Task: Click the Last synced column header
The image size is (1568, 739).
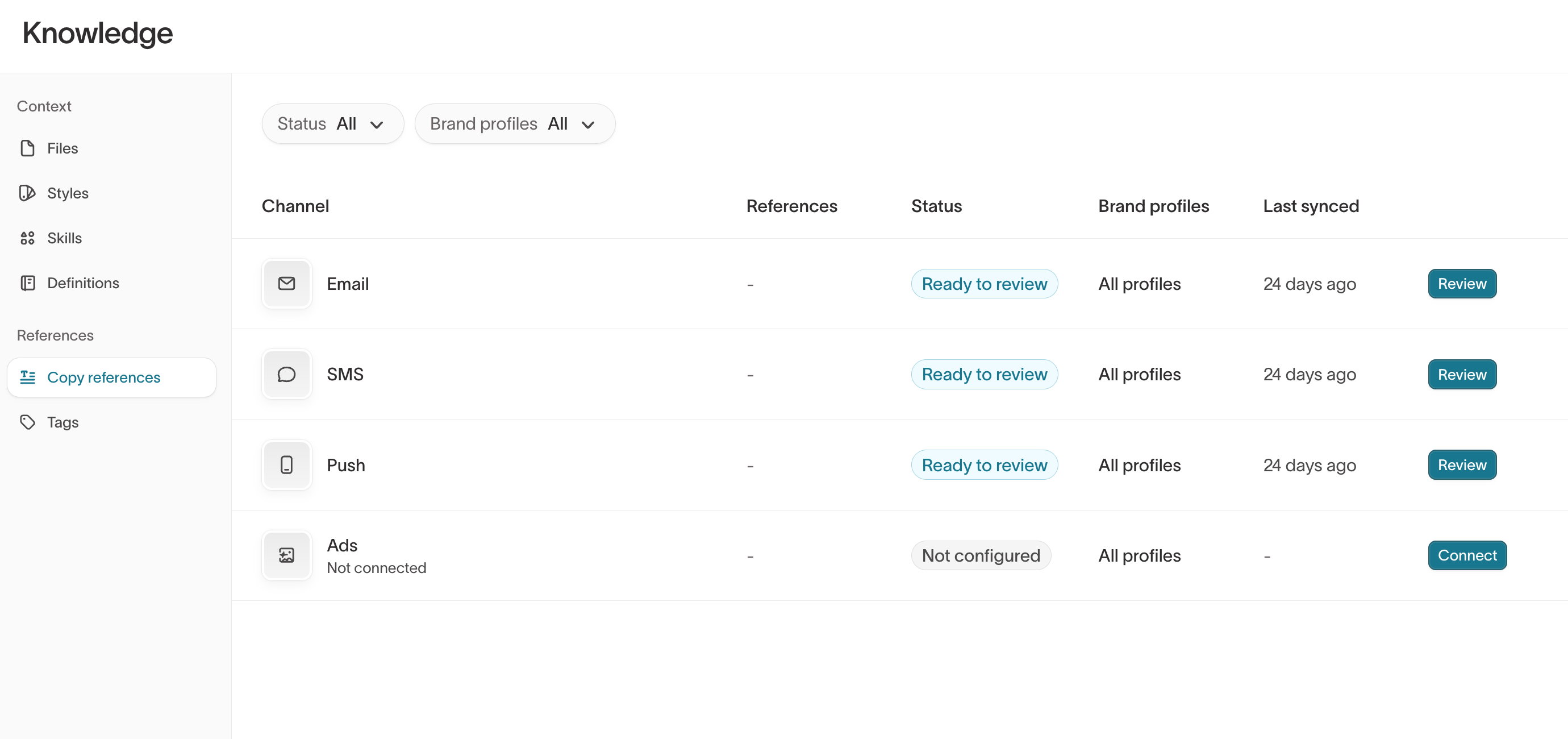Action: 1311,206
